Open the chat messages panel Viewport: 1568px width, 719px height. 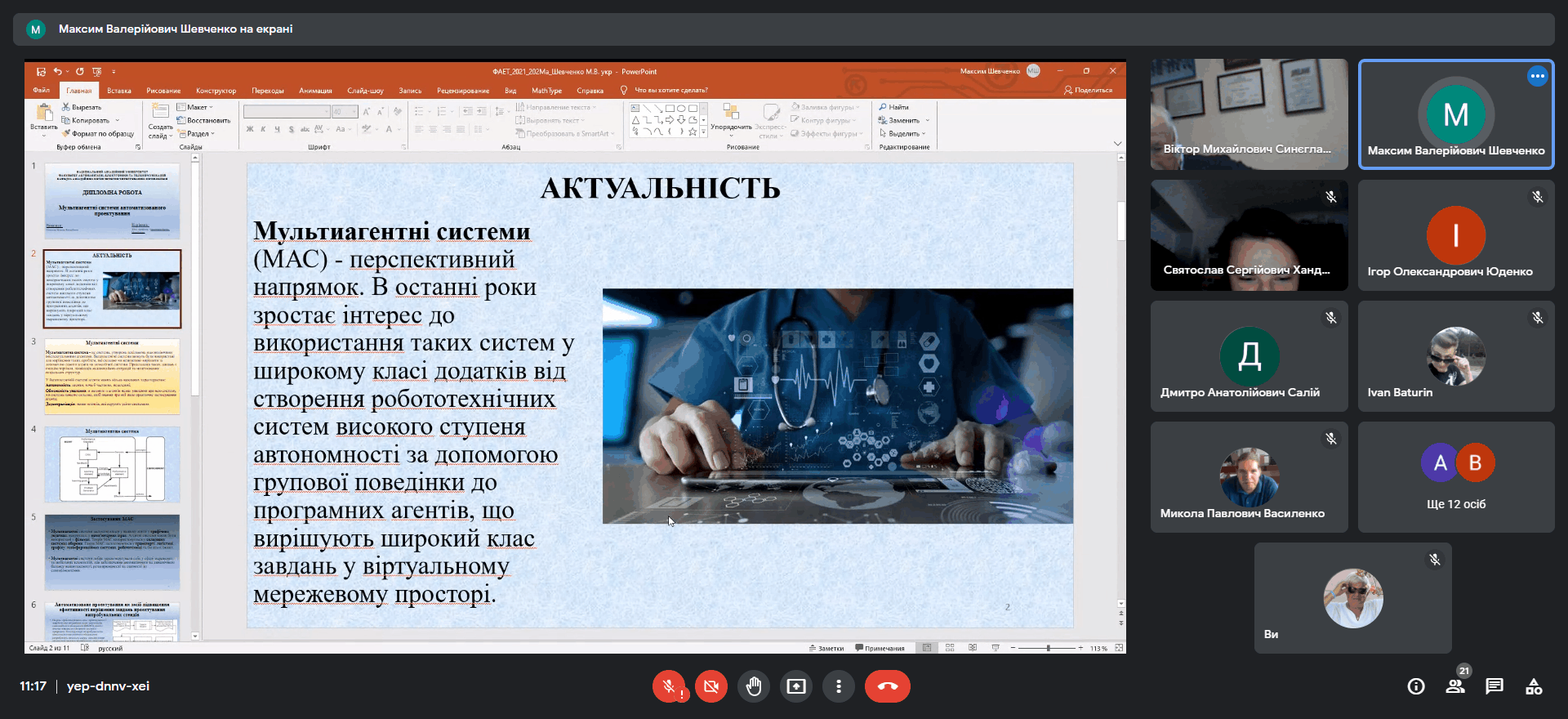tap(1494, 686)
